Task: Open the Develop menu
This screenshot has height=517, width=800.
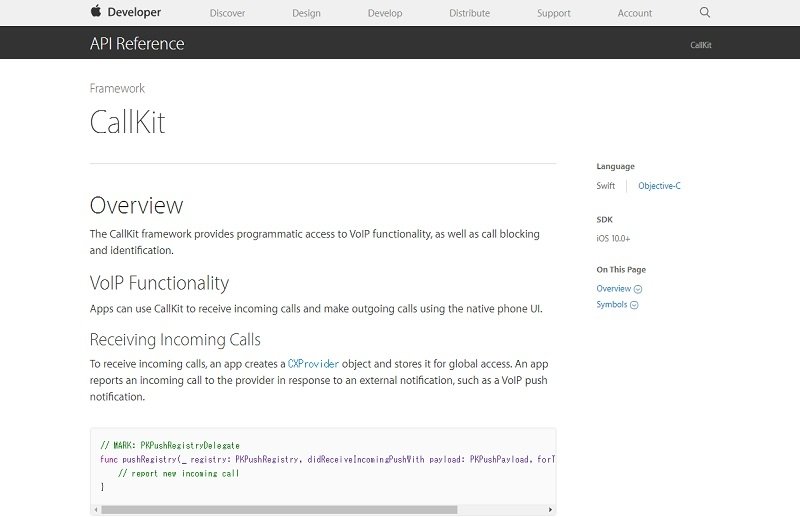Action: click(385, 13)
